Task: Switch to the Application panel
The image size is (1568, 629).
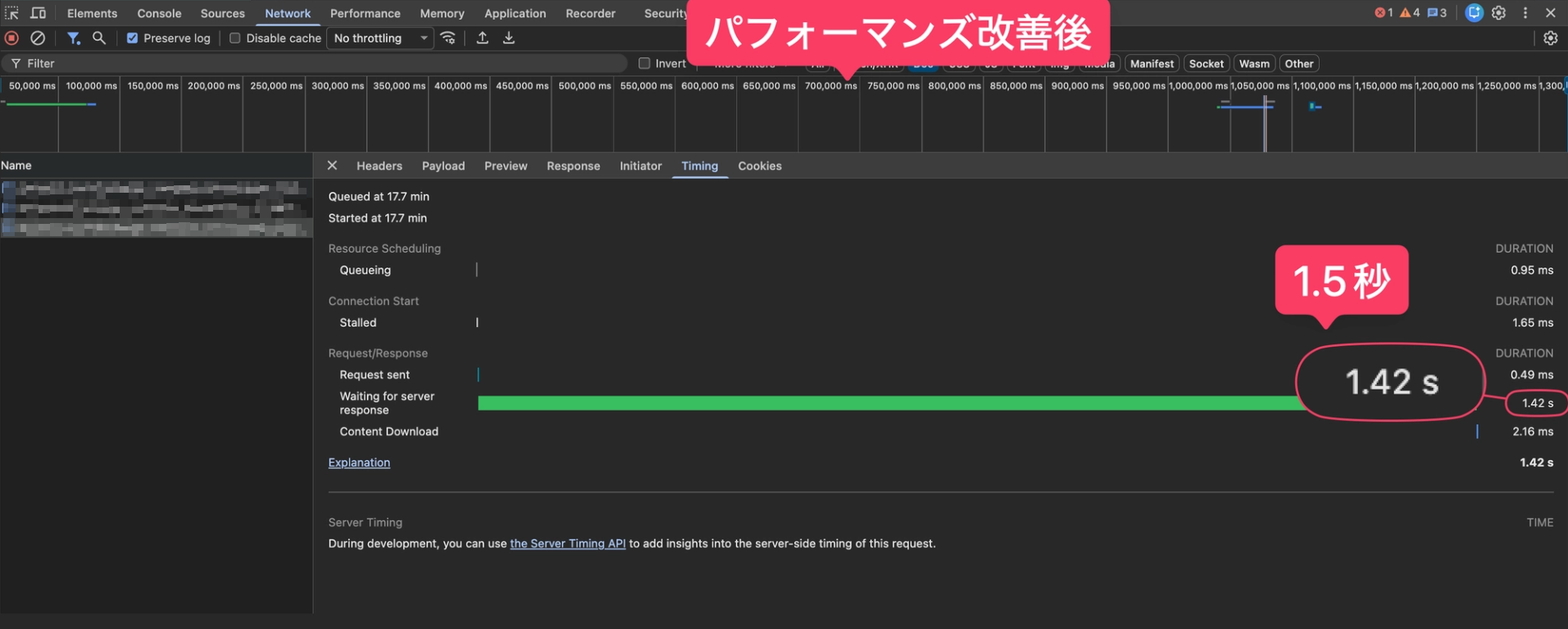Action: click(515, 13)
